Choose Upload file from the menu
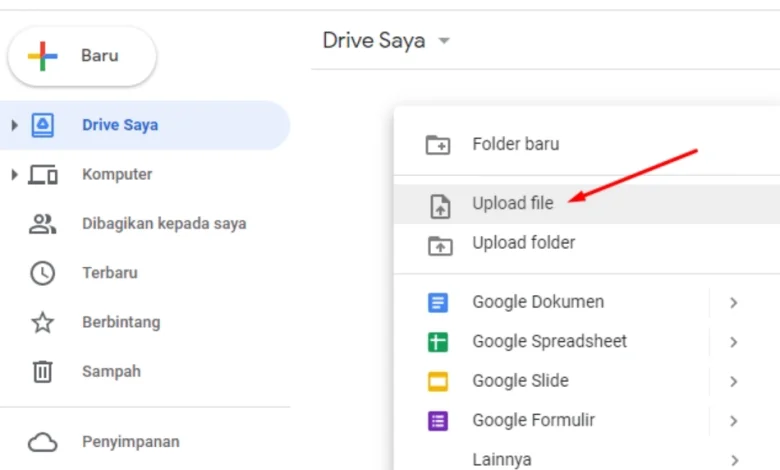Viewport: 780px width, 470px height. tap(587, 204)
